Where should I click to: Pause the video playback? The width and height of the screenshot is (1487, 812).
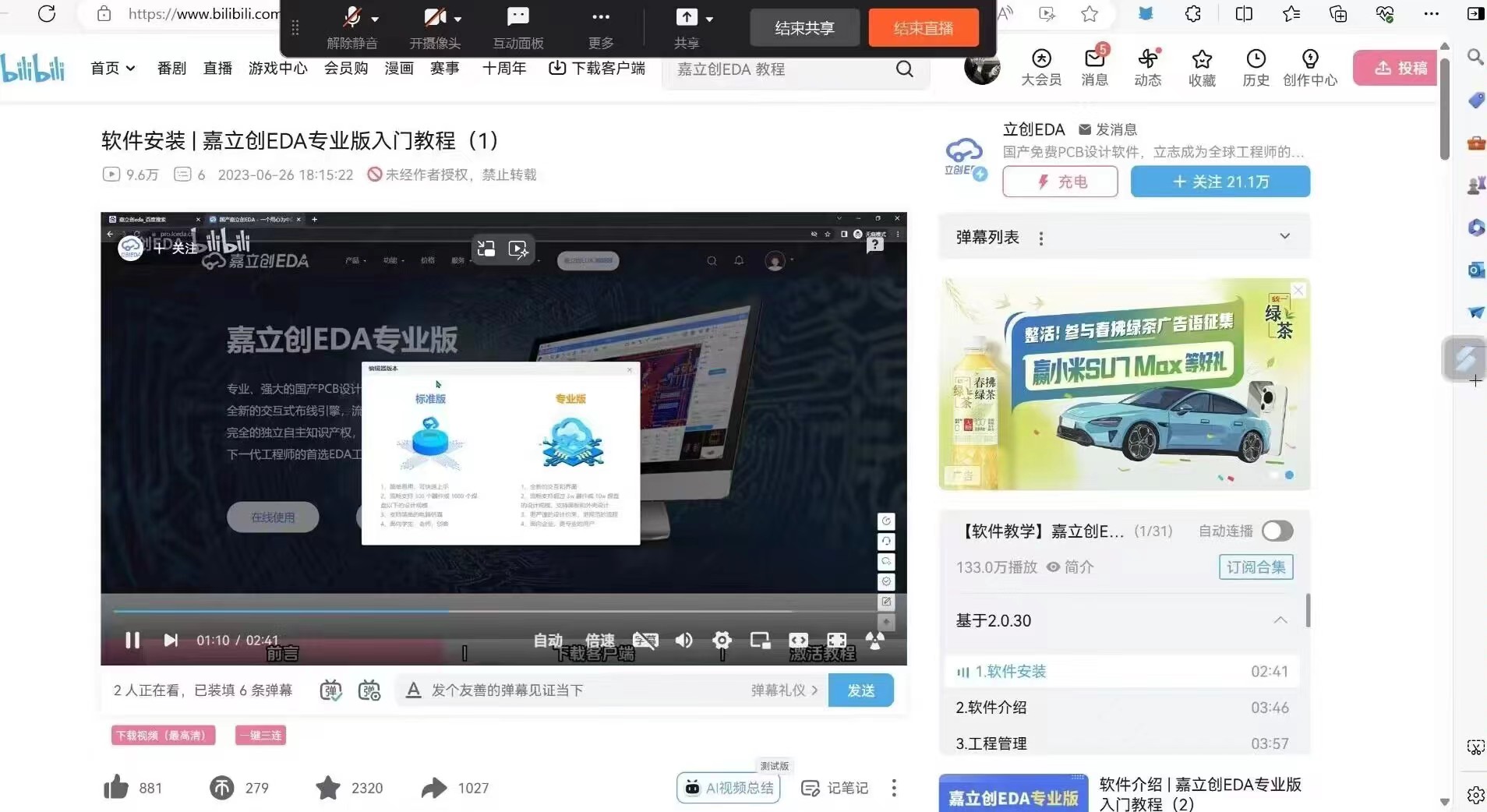132,641
